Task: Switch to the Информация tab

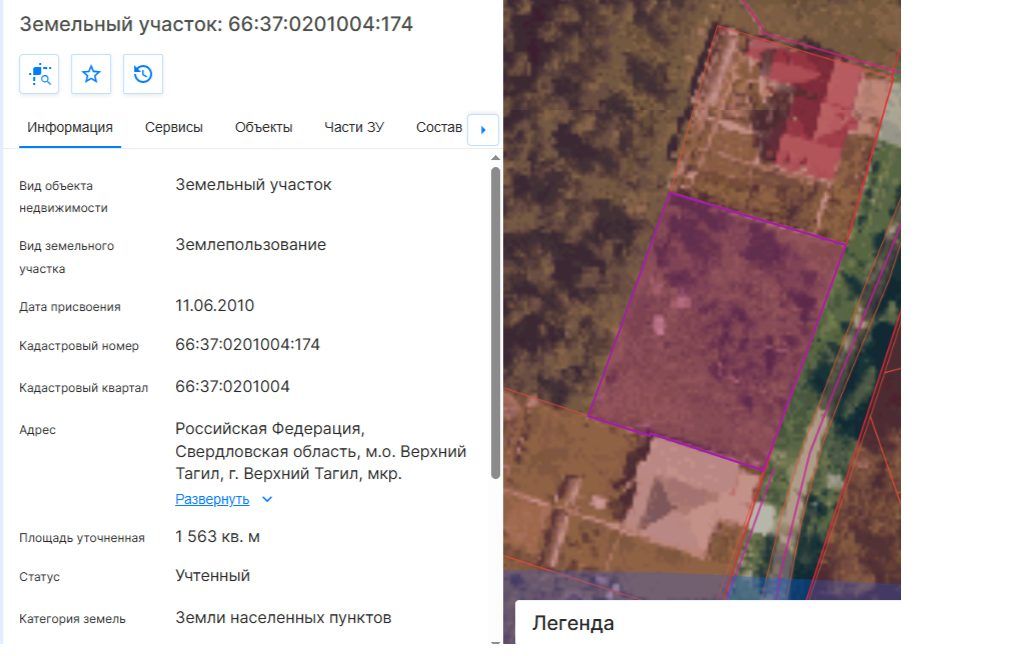Action: (x=70, y=128)
